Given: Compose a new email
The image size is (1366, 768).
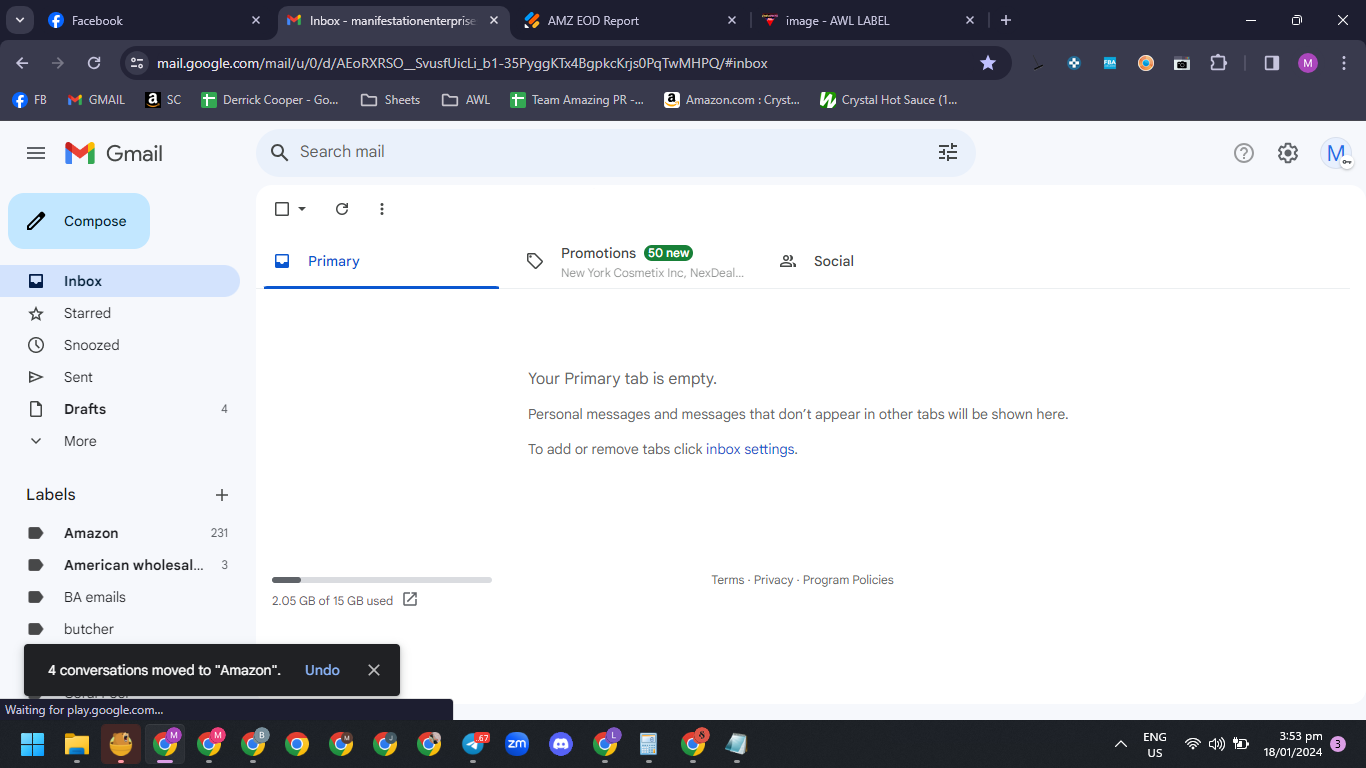Looking at the screenshot, I should [x=79, y=221].
